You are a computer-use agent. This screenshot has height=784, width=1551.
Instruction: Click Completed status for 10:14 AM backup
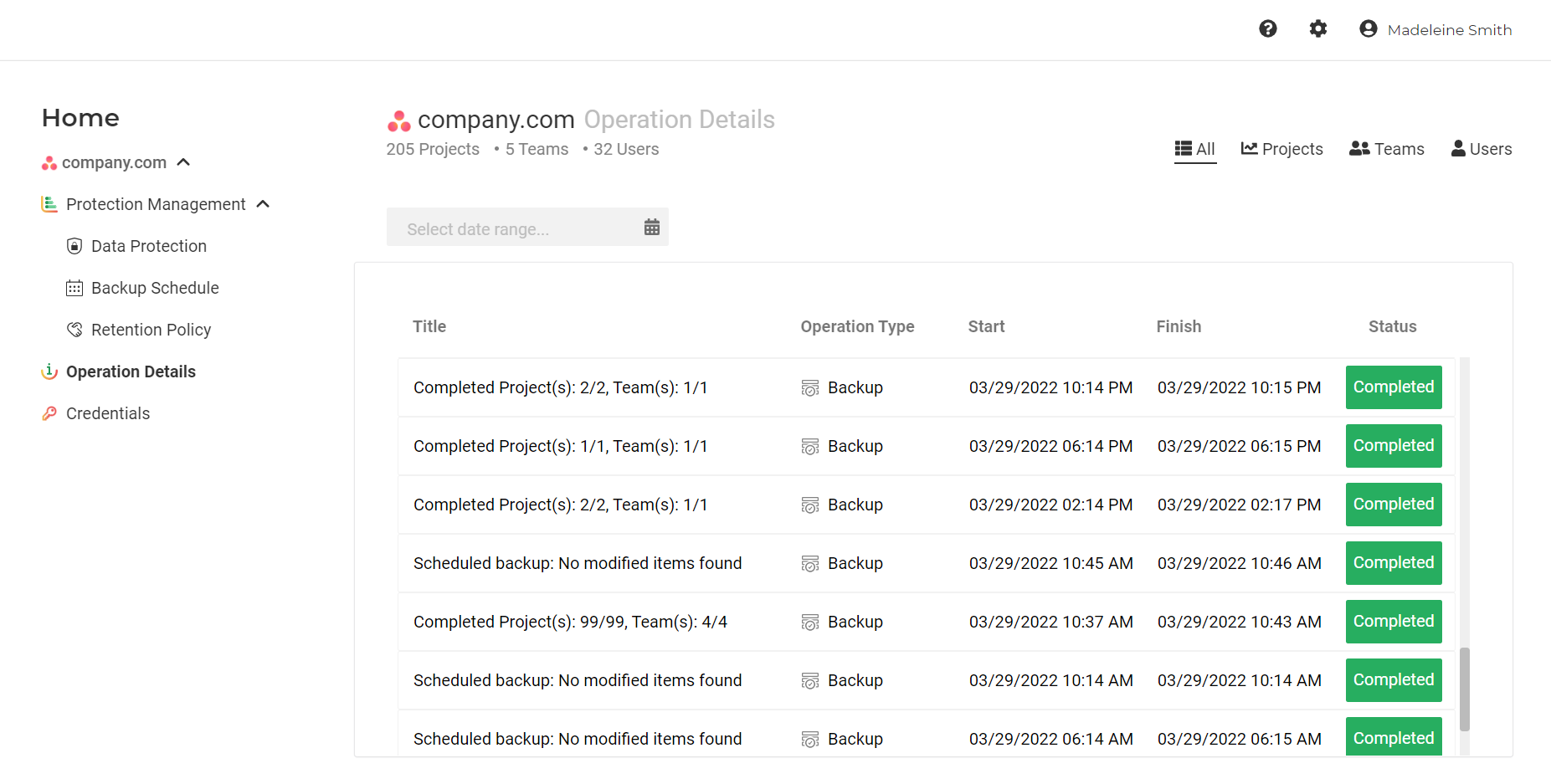click(1394, 680)
